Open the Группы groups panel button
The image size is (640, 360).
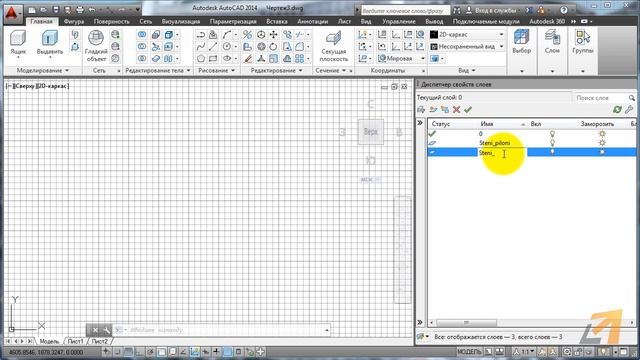(582, 42)
